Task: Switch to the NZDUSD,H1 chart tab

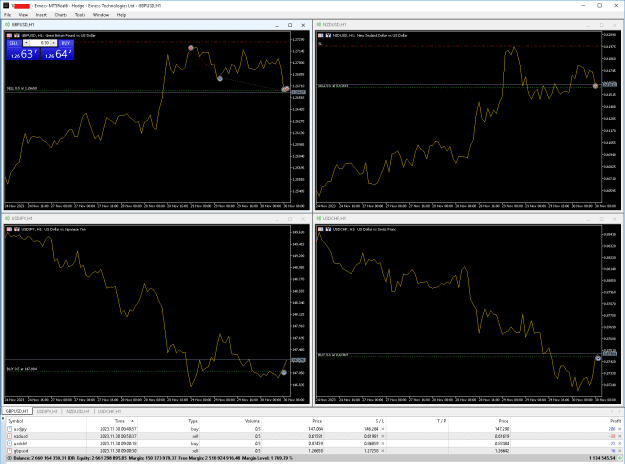Action: click(78, 411)
